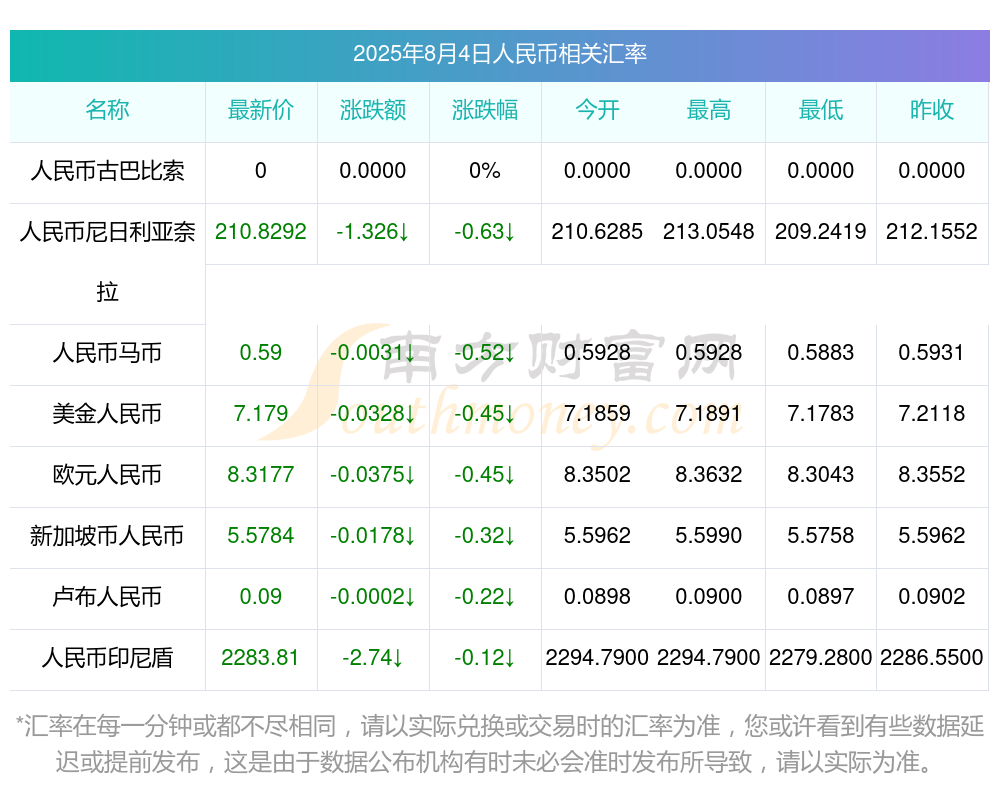Click previous close 0.5931
The height and width of the screenshot is (793, 1000).
pos(932,353)
